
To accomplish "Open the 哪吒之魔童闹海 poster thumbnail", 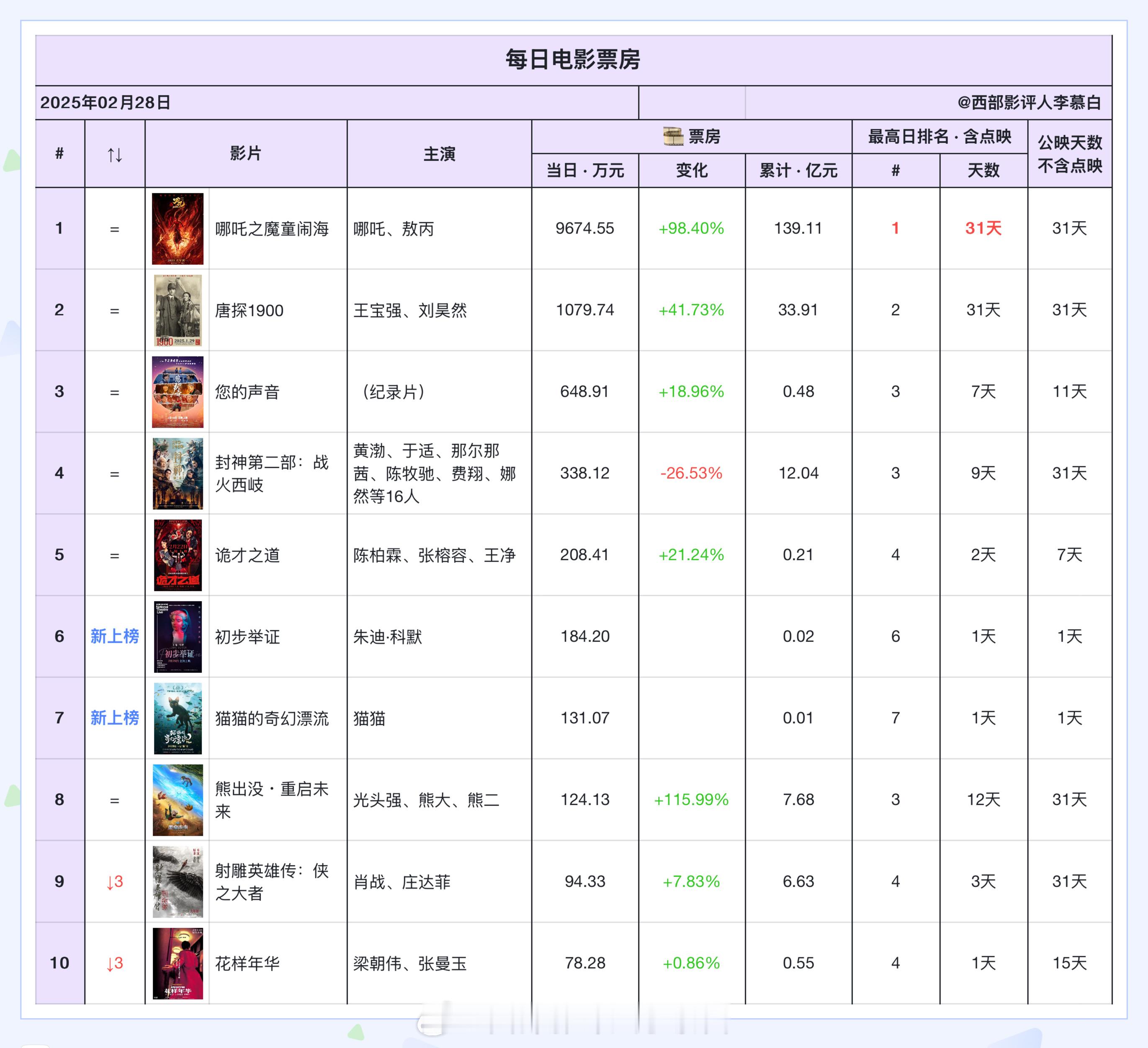I will (x=178, y=228).
